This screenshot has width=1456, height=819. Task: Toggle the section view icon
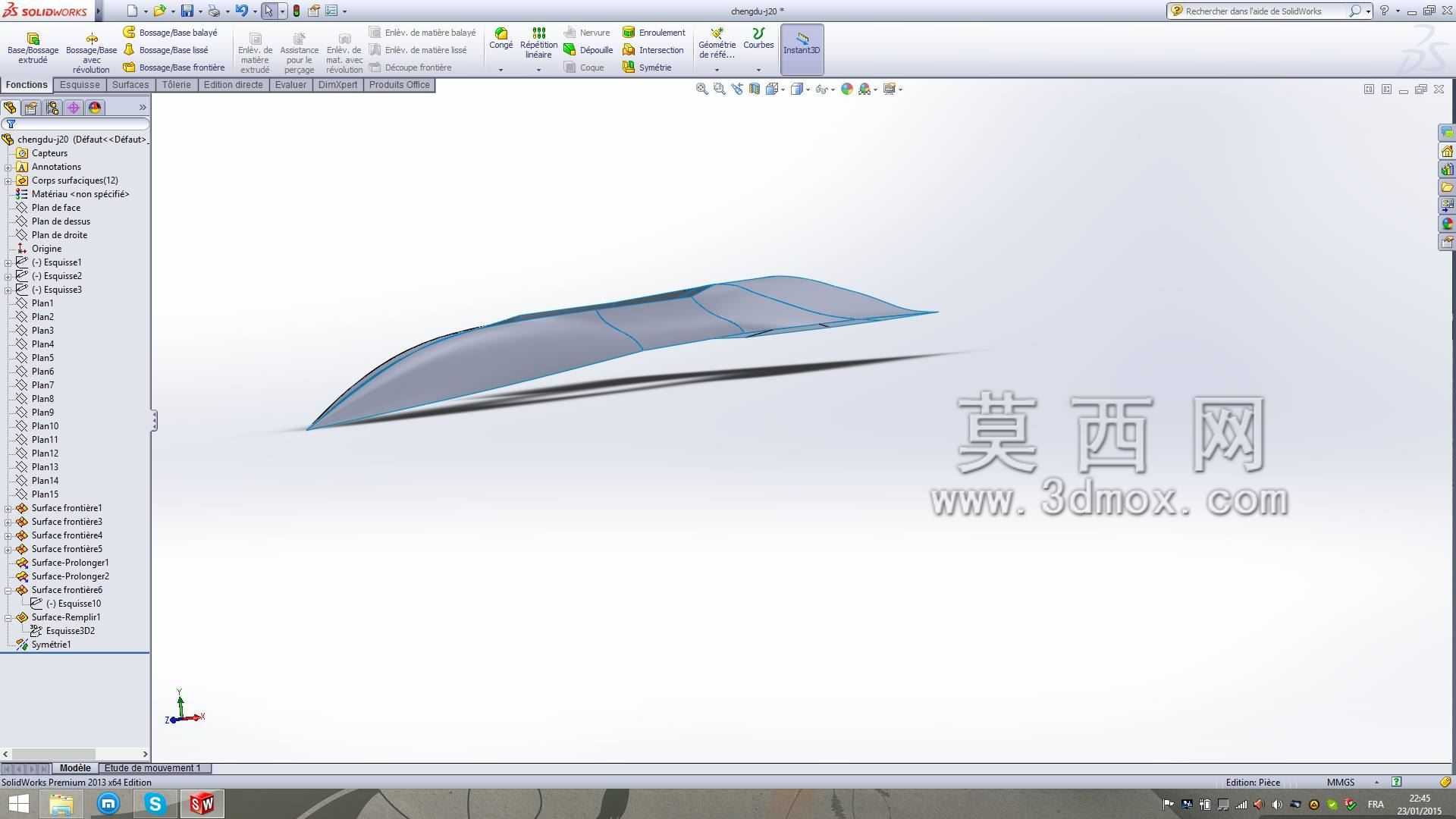click(x=754, y=89)
